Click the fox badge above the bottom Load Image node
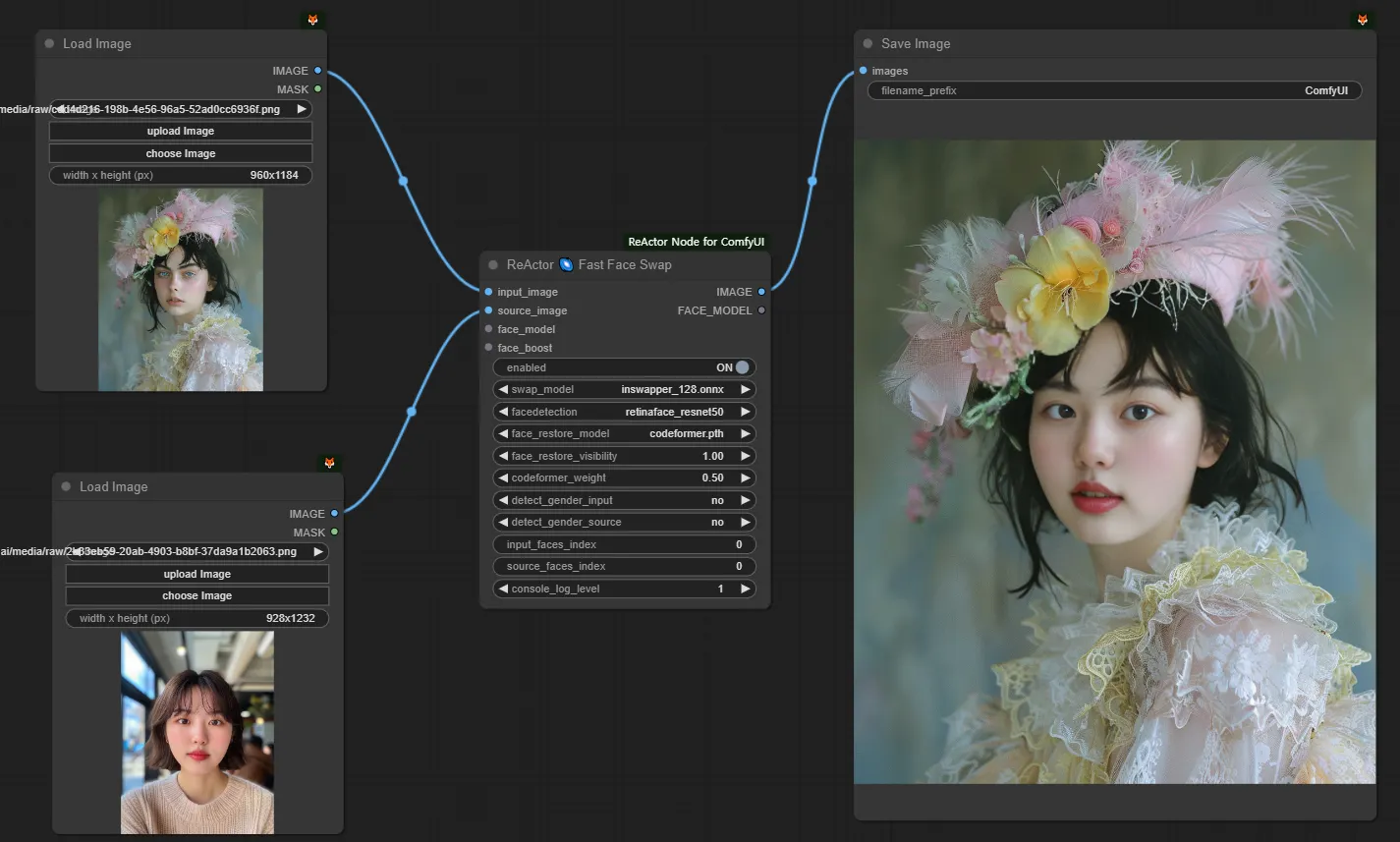This screenshot has height=842, width=1400. tap(330, 463)
